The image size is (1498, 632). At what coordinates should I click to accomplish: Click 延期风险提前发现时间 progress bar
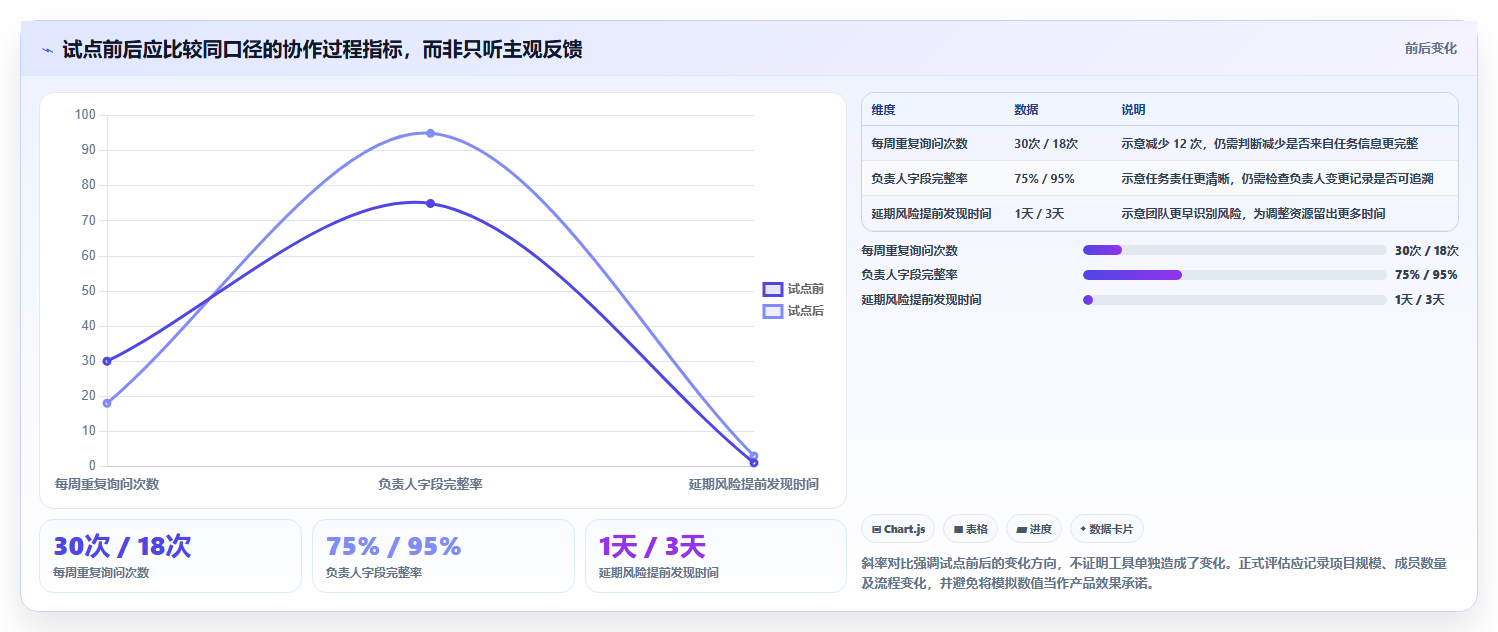[1234, 300]
